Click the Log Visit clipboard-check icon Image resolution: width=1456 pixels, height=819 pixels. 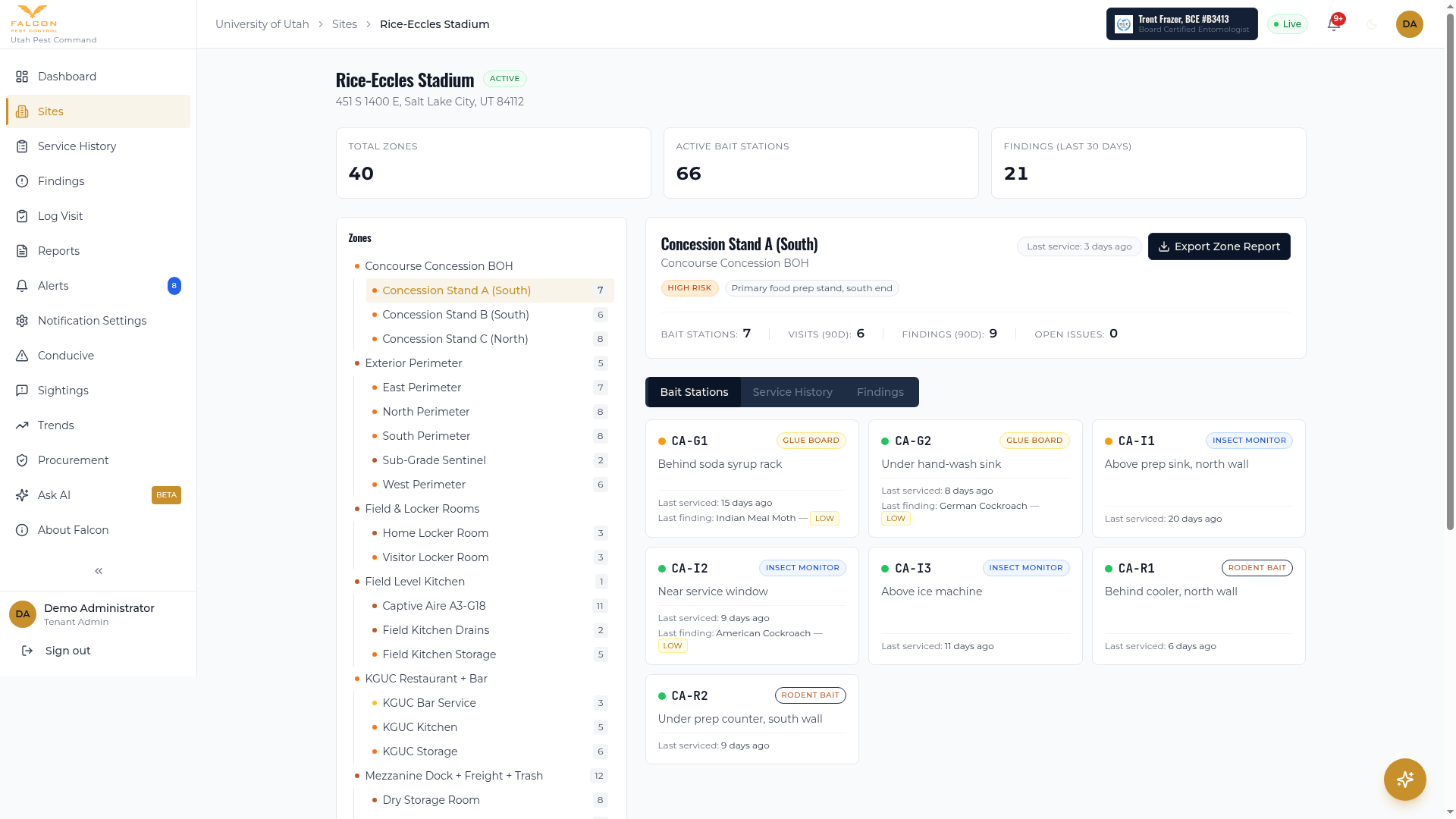point(22,216)
